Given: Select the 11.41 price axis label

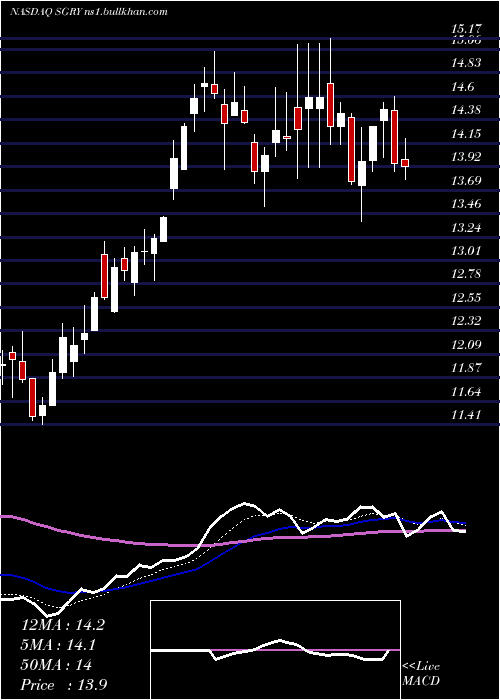Looking at the screenshot, I should click(466, 415).
